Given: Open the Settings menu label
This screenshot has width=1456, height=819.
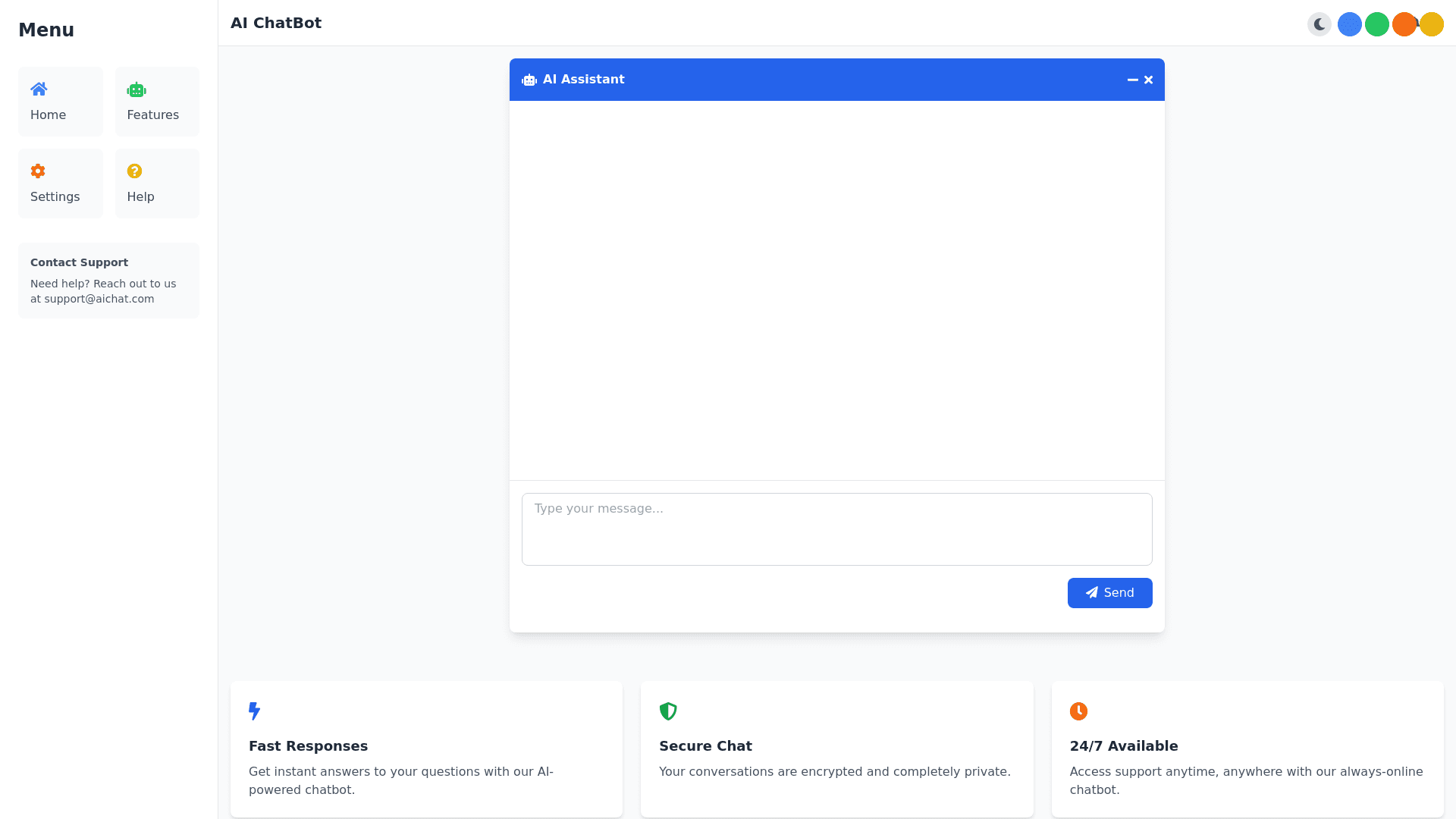Looking at the screenshot, I should [x=55, y=197].
